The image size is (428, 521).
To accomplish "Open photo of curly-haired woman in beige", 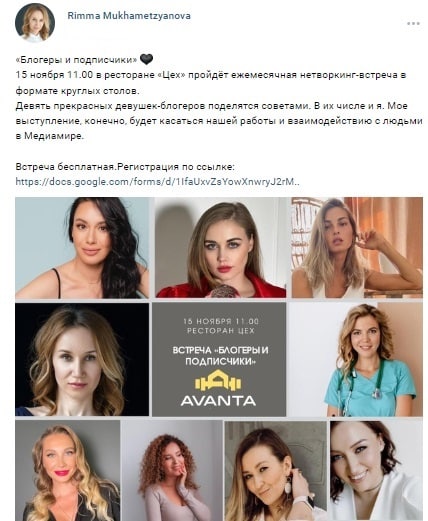I will click(172, 470).
